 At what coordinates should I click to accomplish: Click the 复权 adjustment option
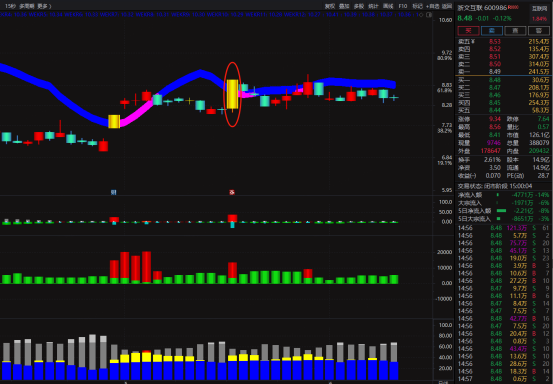(x=329, y=6)
